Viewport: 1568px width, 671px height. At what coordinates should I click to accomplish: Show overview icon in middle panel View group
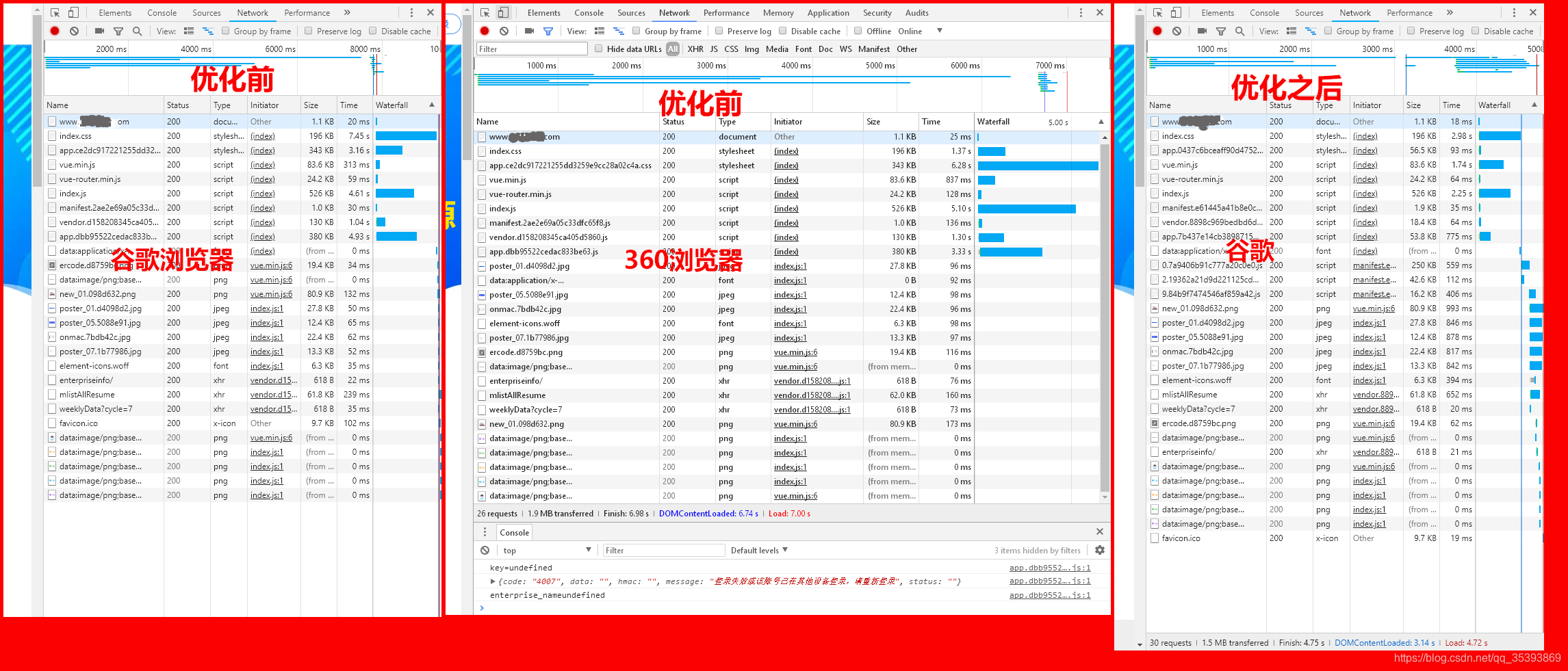click(x=619, y=31)
